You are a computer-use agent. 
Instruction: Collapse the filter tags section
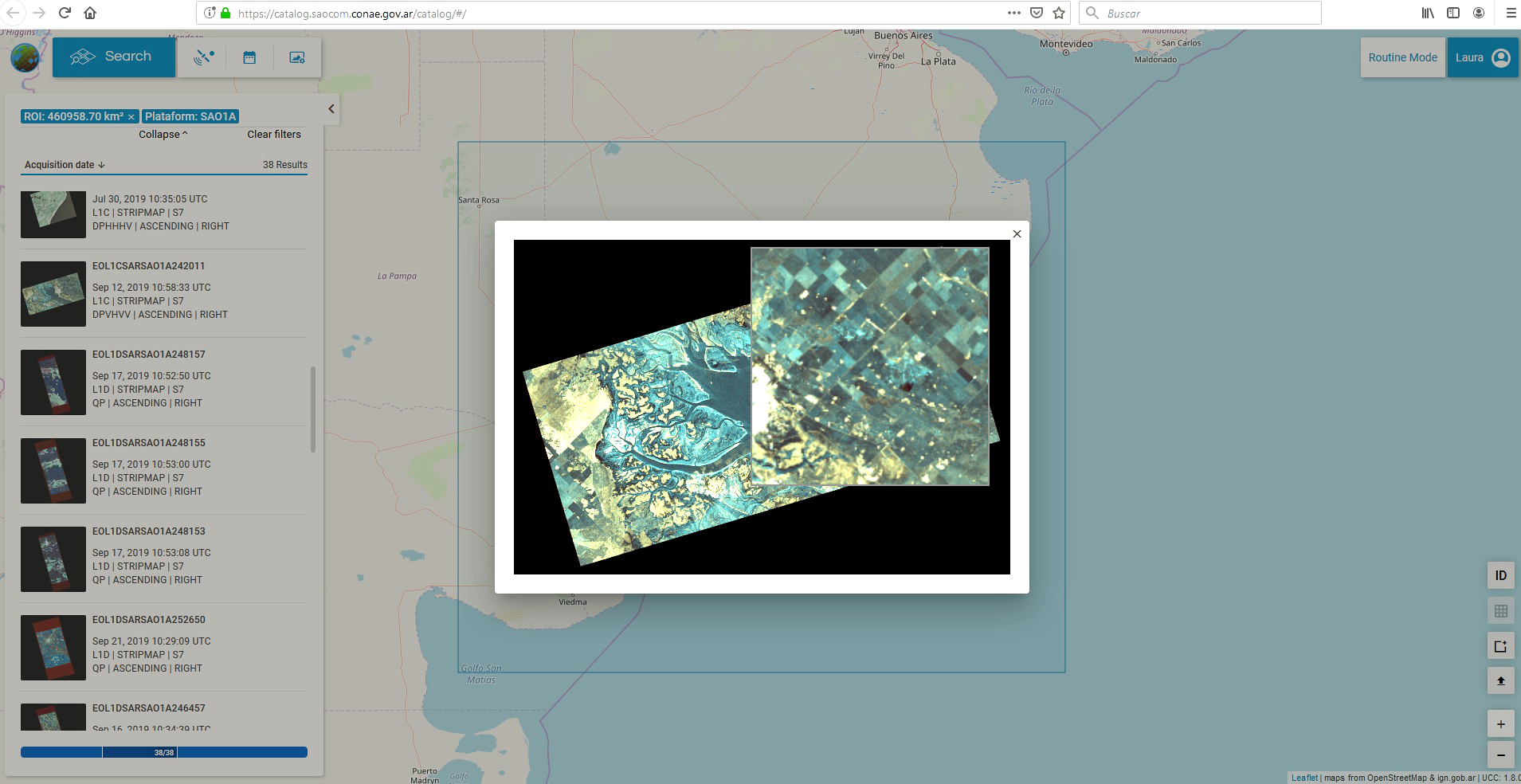pos(163,135)
